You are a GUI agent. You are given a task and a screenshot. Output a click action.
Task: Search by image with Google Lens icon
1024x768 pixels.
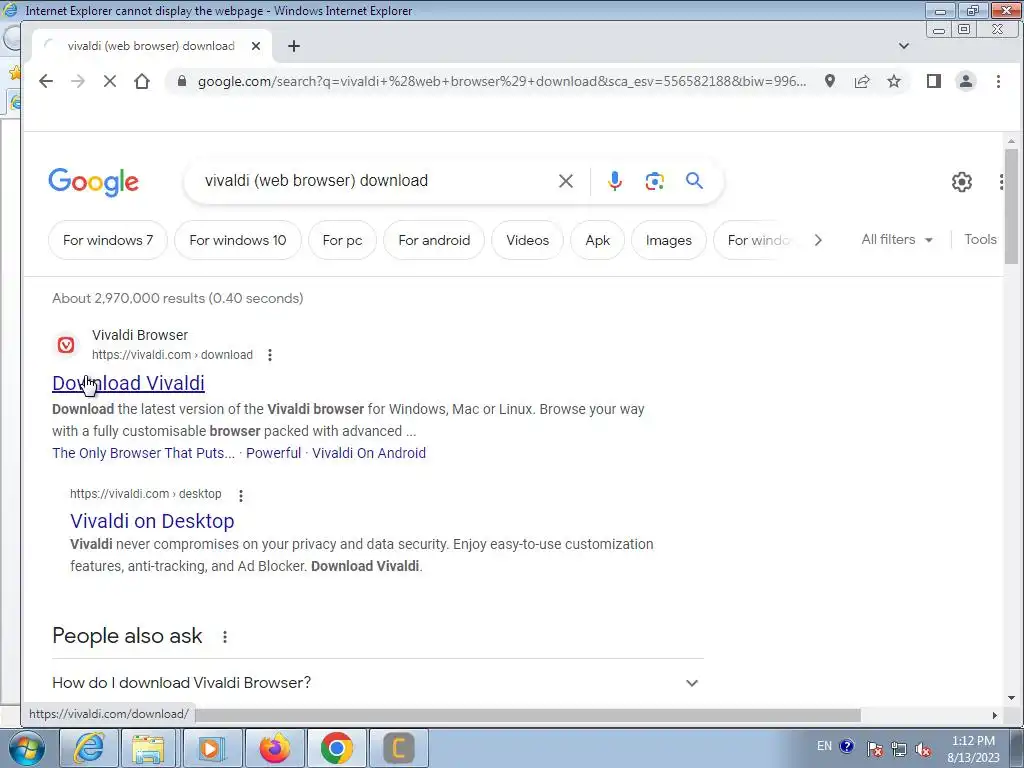(x=654, y=181)
